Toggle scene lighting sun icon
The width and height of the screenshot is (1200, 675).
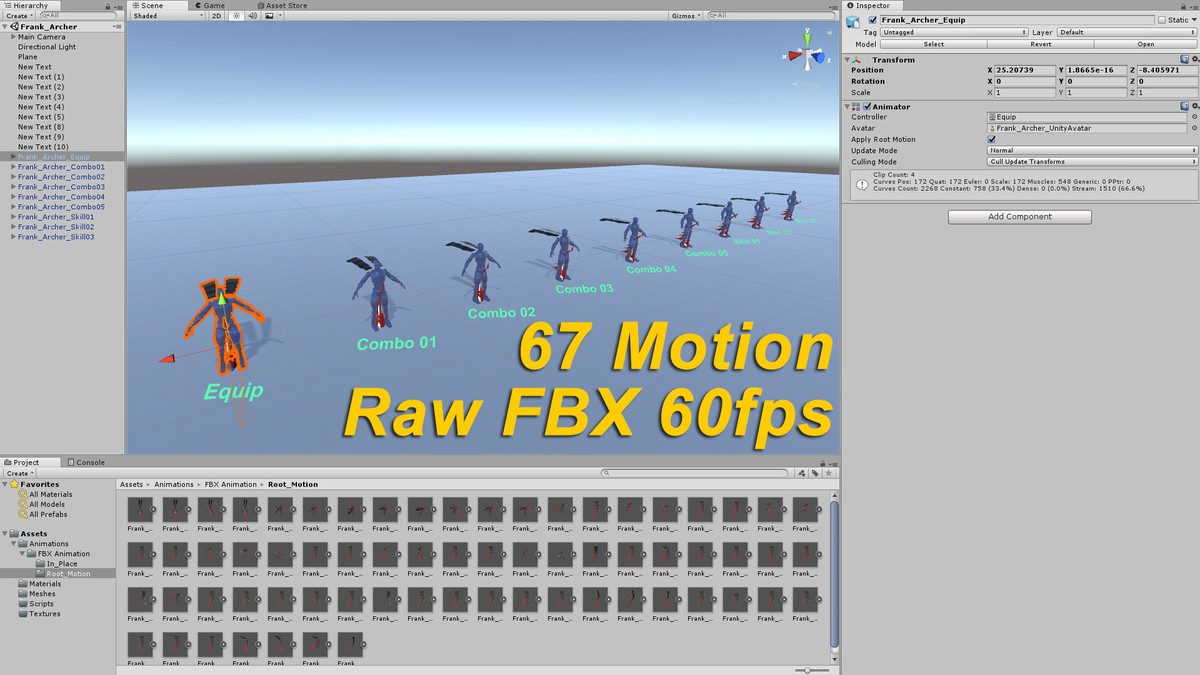(x=236, y=16)
